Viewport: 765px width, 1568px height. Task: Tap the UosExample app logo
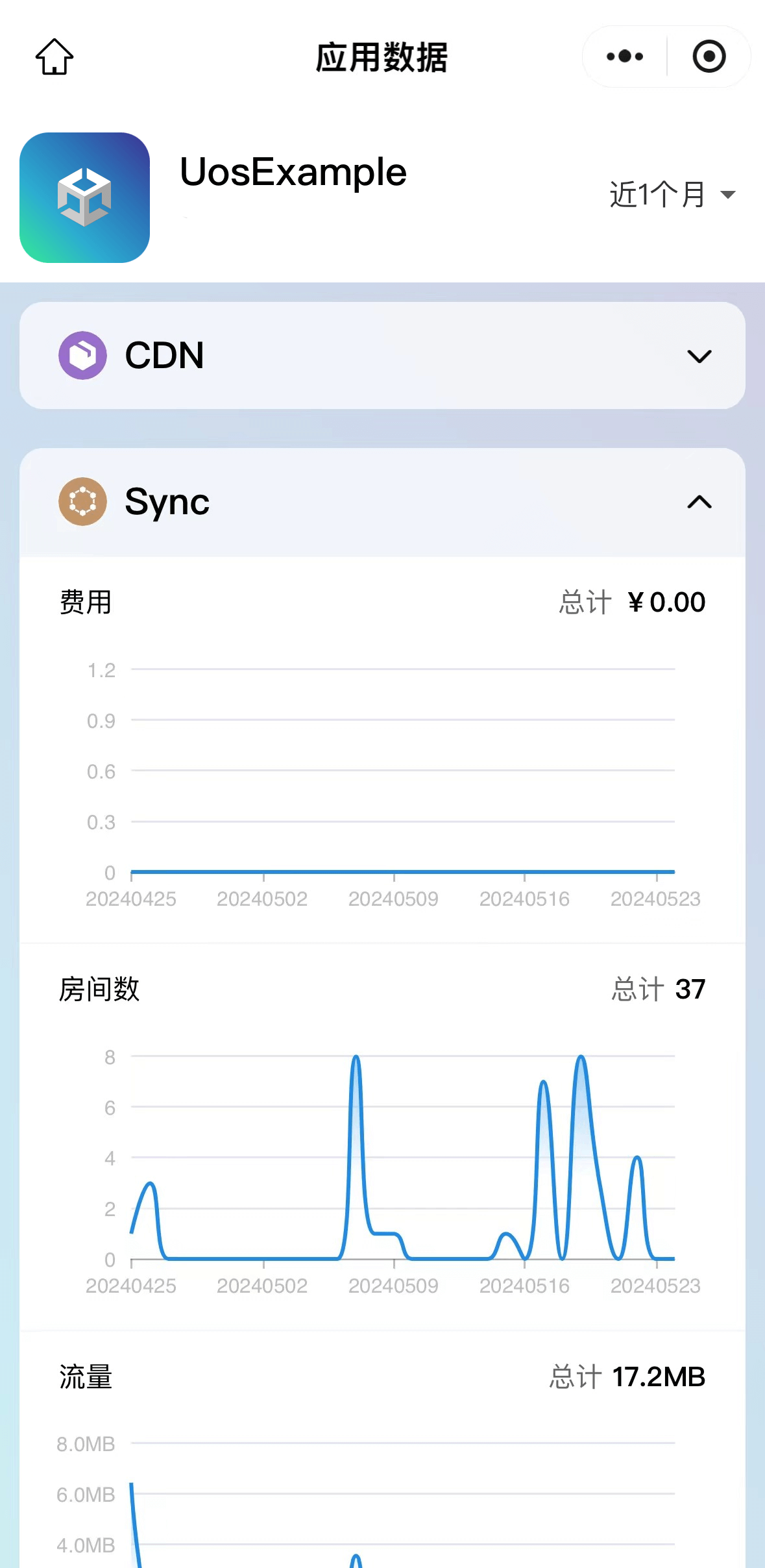click(85, 197)
